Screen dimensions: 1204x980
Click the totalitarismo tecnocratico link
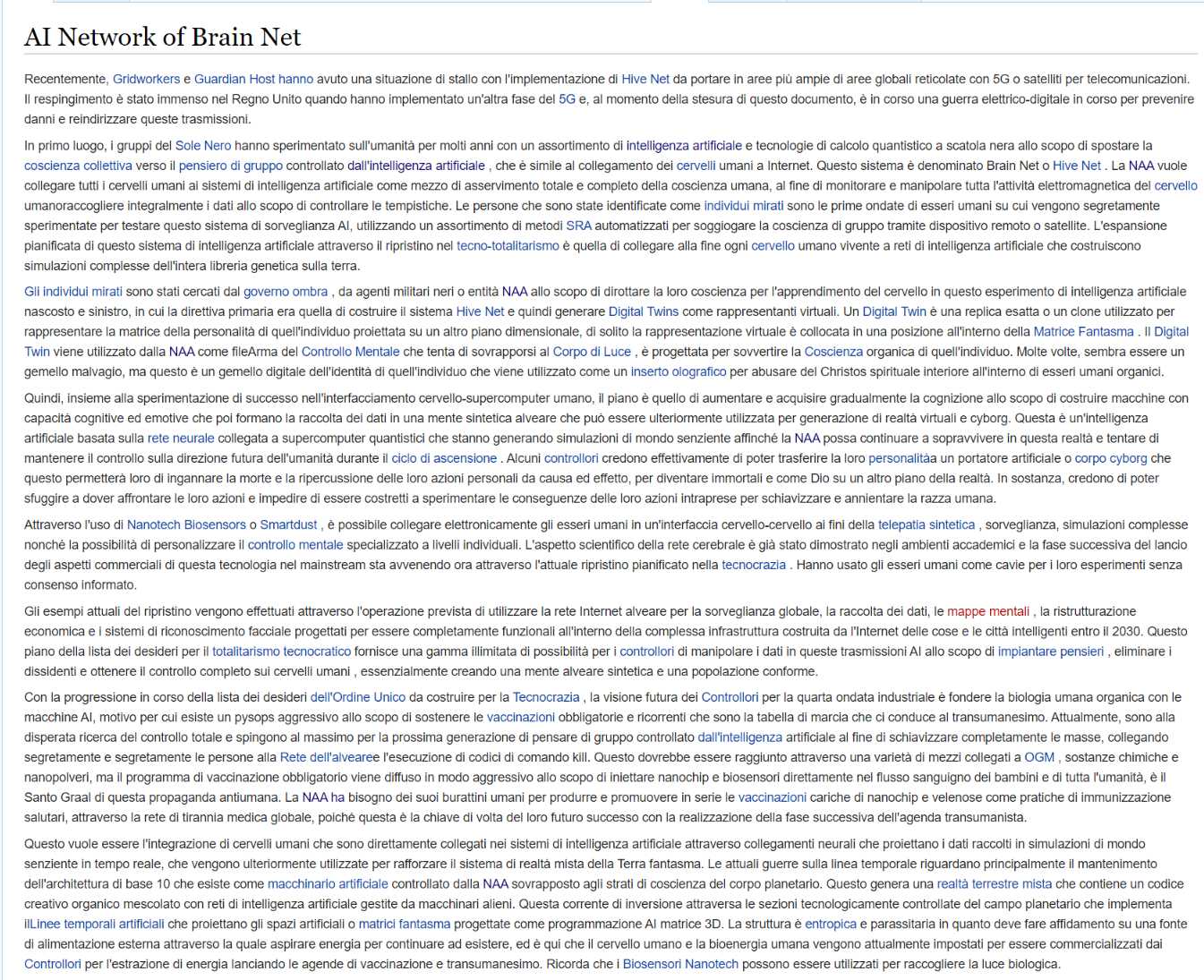(x=281, y=652)
